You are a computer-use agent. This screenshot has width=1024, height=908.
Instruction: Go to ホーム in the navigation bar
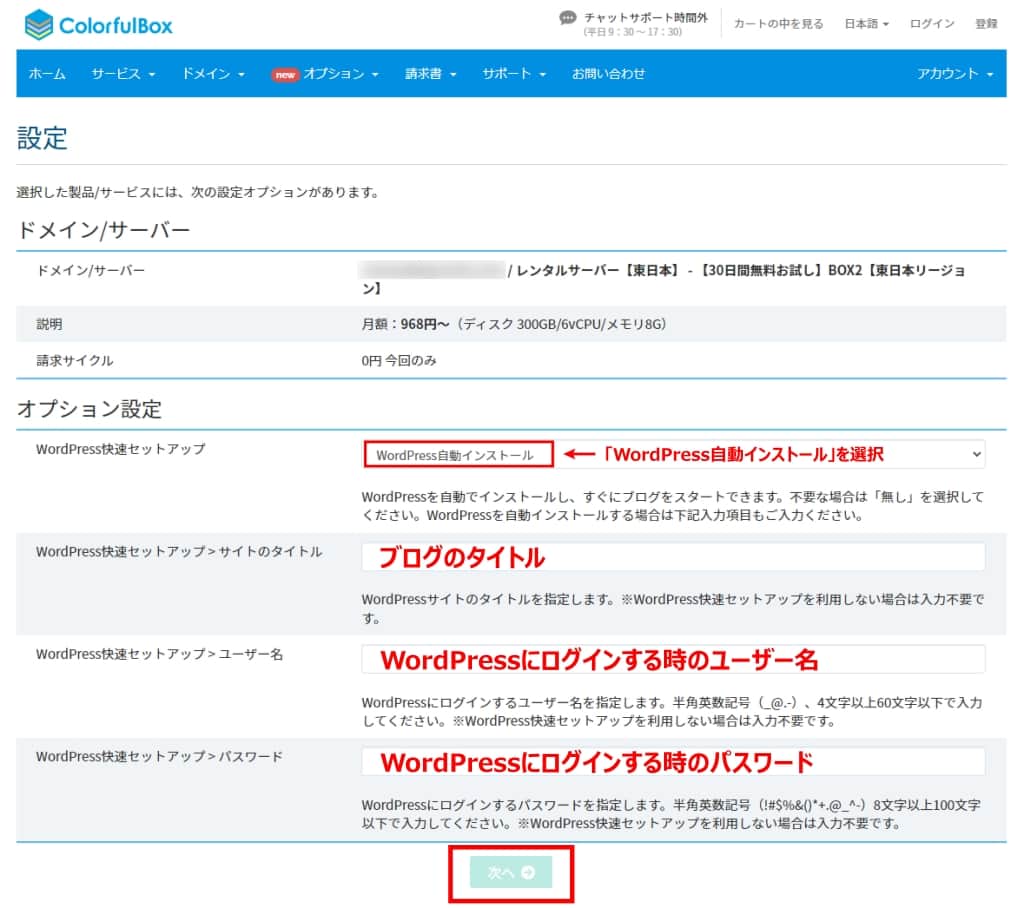click(x=47, y=74)
